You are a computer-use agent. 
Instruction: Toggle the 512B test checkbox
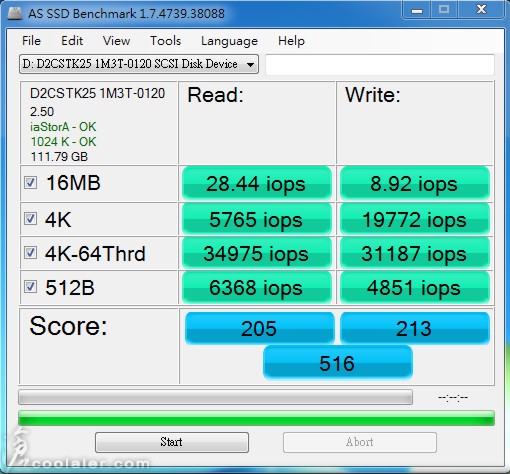click(x=30, y=287)
